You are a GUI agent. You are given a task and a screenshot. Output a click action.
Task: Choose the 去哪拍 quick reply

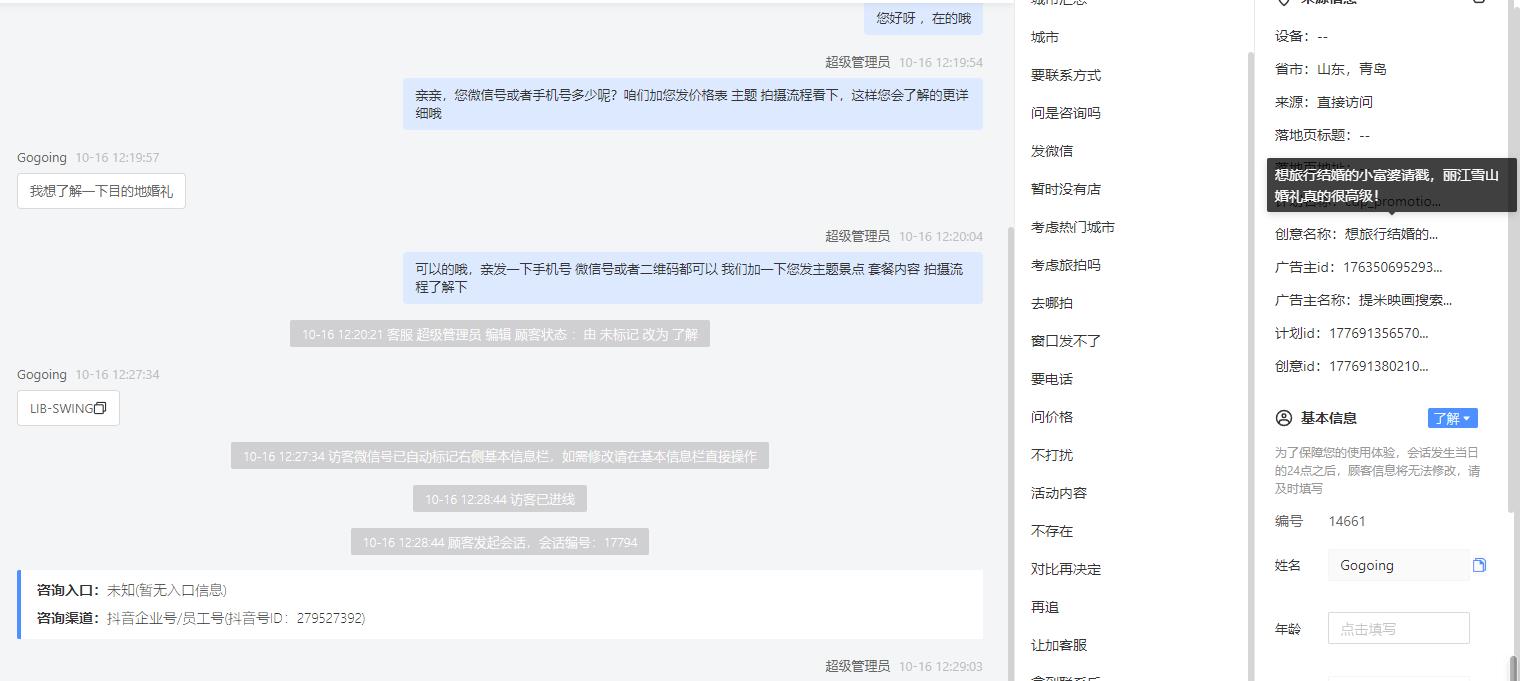(x=1052, y=303)
